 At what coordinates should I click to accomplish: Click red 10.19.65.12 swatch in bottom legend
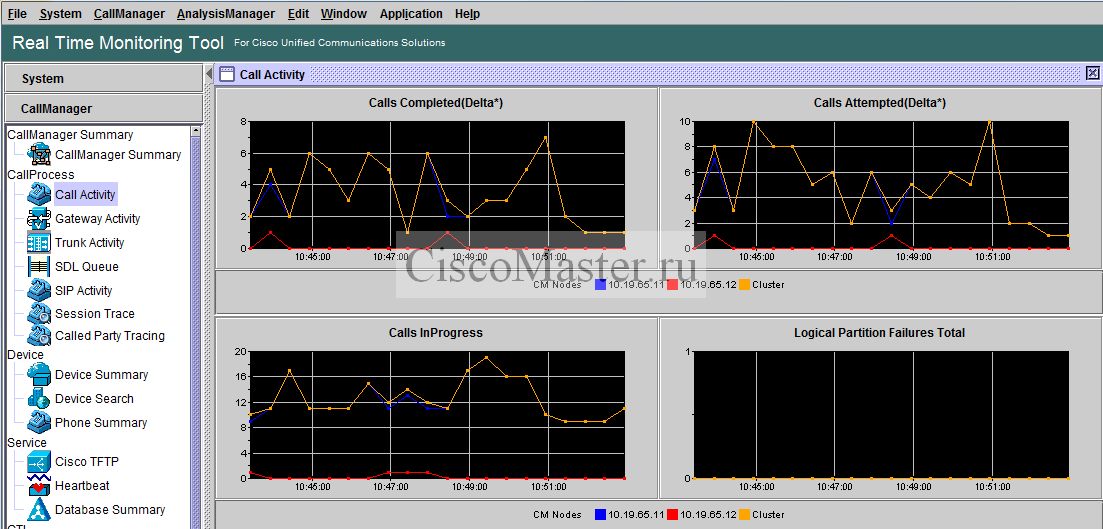click(672, 514)
